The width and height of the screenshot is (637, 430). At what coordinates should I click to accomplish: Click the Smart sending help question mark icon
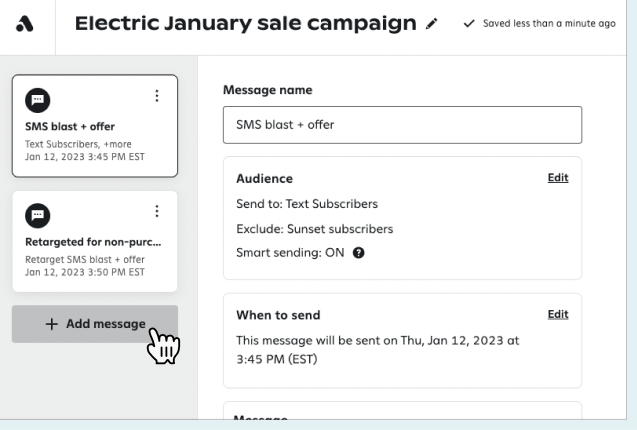(x=358, y=253)
